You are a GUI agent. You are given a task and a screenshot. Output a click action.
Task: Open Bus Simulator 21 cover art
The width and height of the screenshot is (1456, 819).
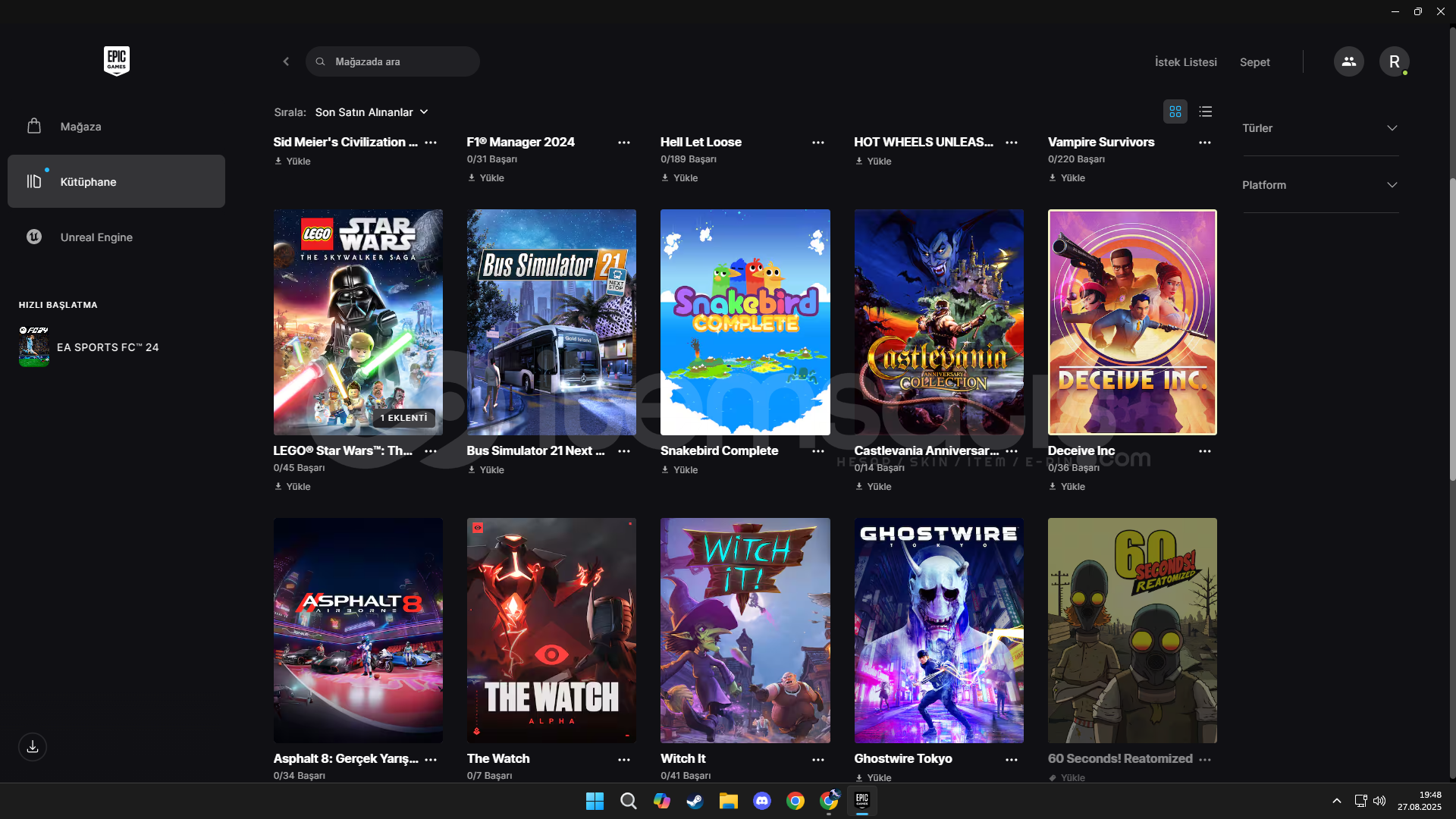coord(551,322)
